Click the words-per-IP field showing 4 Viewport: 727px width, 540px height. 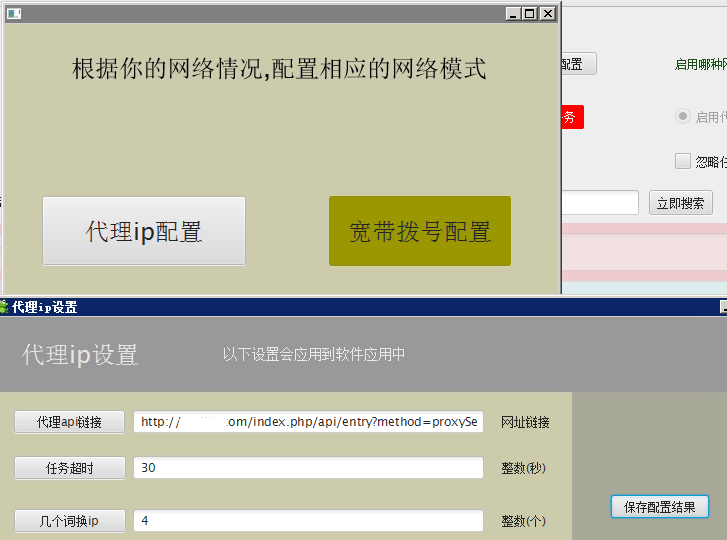[308, 521]
